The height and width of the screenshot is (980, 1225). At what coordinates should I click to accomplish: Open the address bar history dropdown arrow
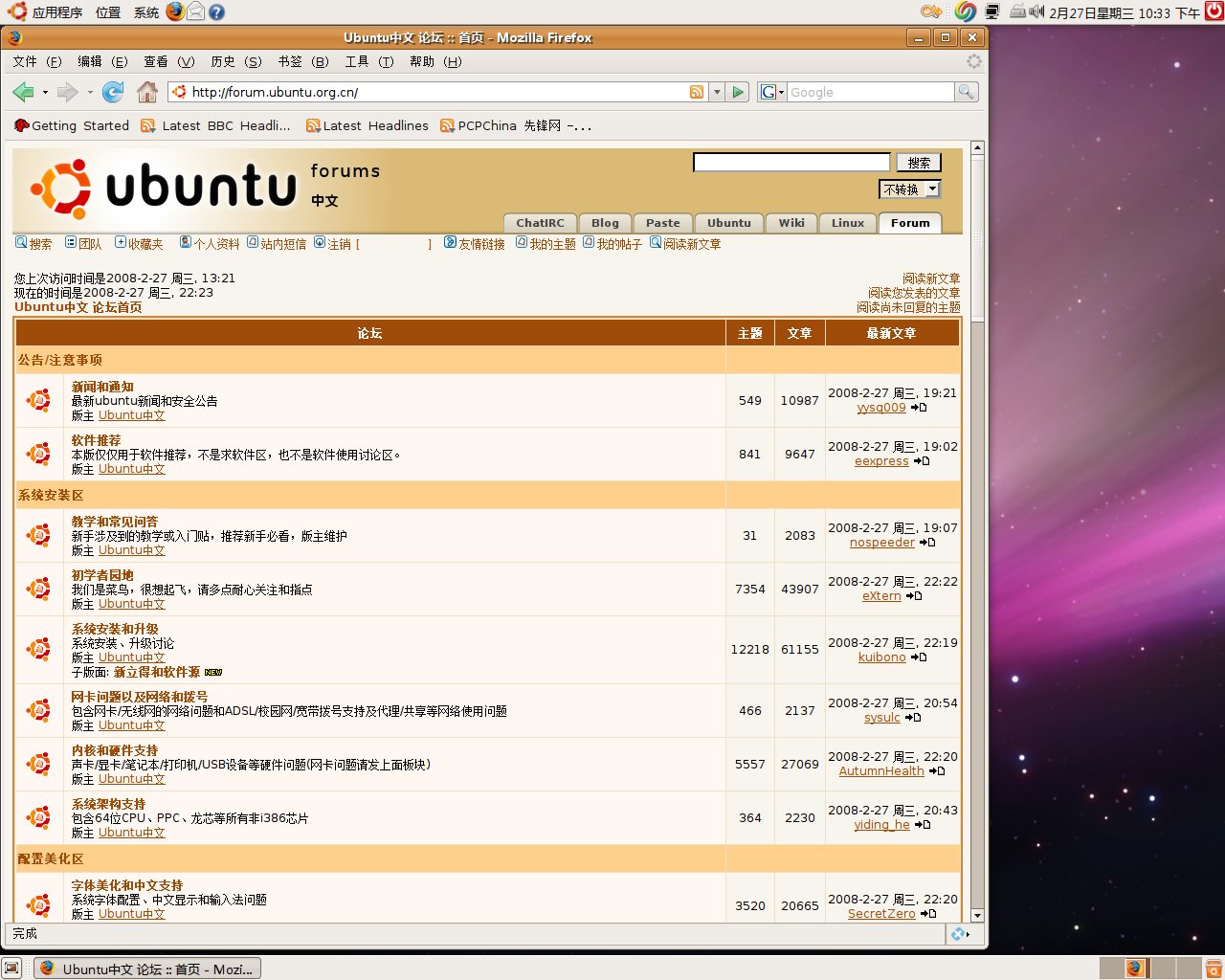click(717, 92)
